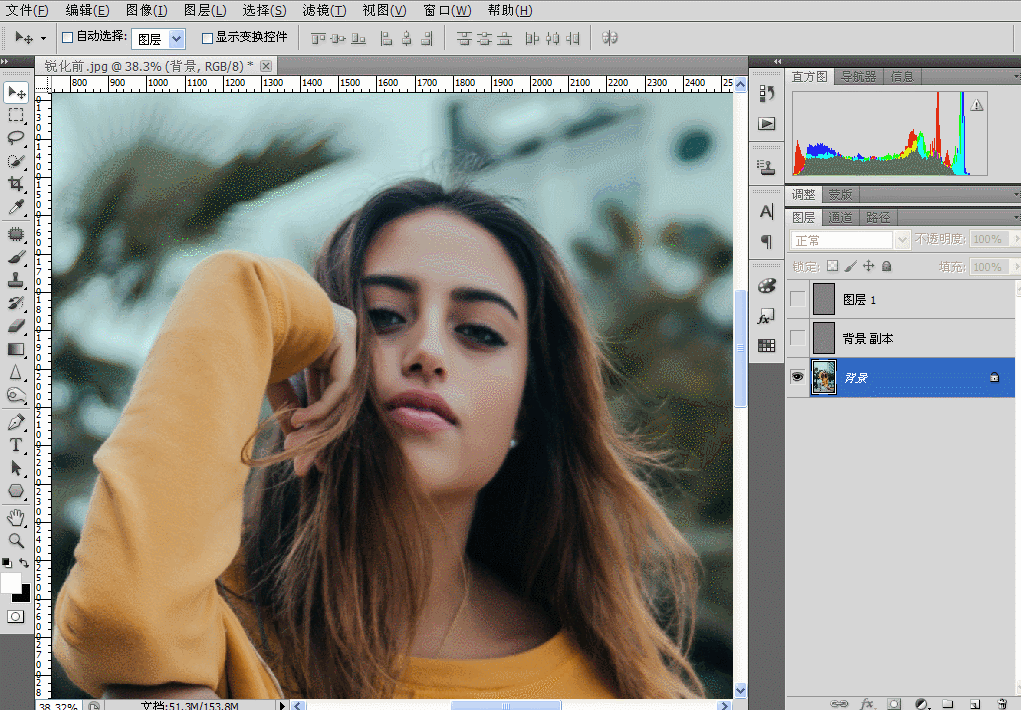The height and width of the screenshot is (710, 1021).
Task: Toggle Quick Mask mode button
Action: pyautogui.click(x=16, y=616)
